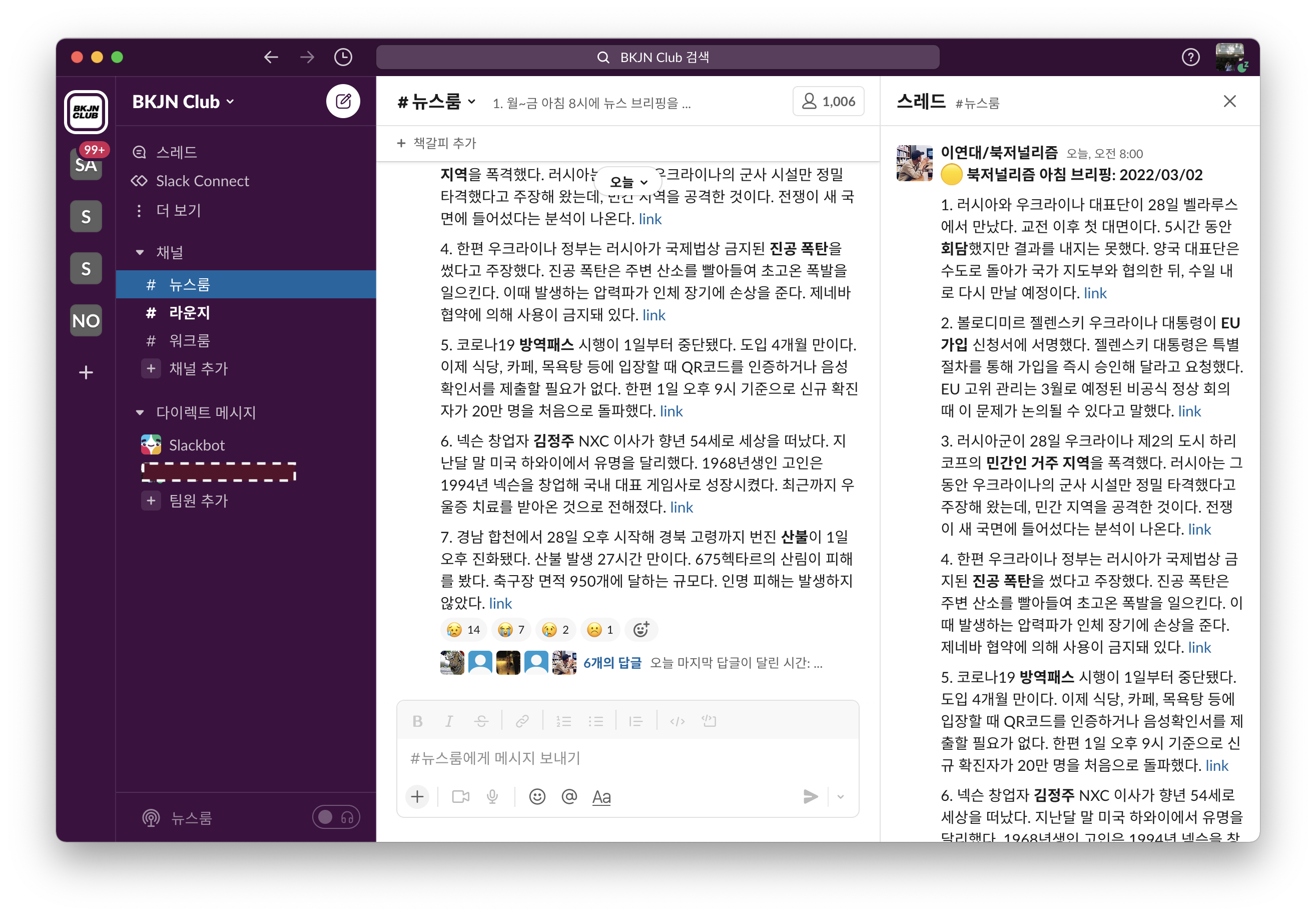Click the mention @ icon
Image resolution: width=1316 pixels, height=916 pixels.
[568, 796]
